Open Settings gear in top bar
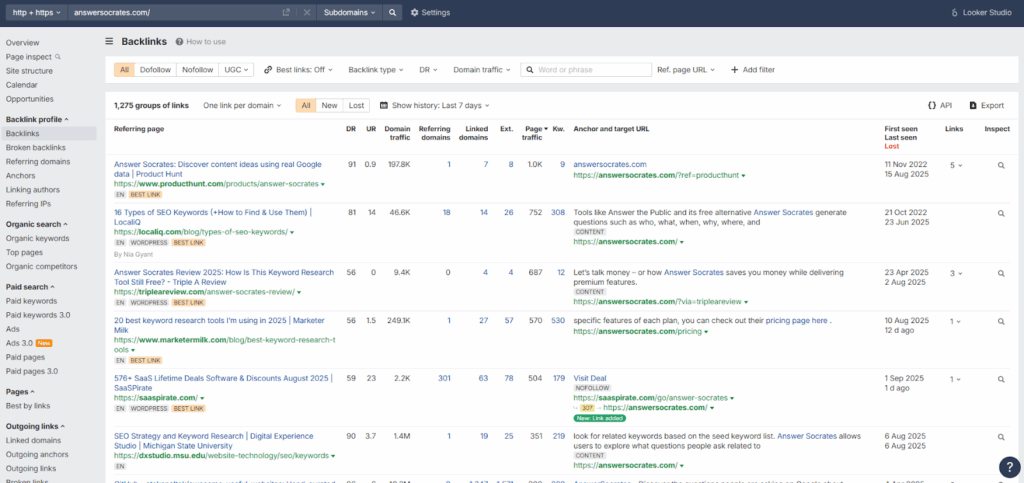 point(430,12)
